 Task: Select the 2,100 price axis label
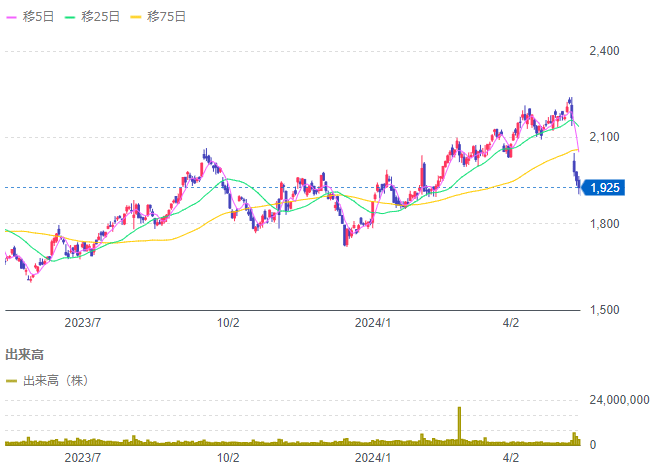(606, 137)
